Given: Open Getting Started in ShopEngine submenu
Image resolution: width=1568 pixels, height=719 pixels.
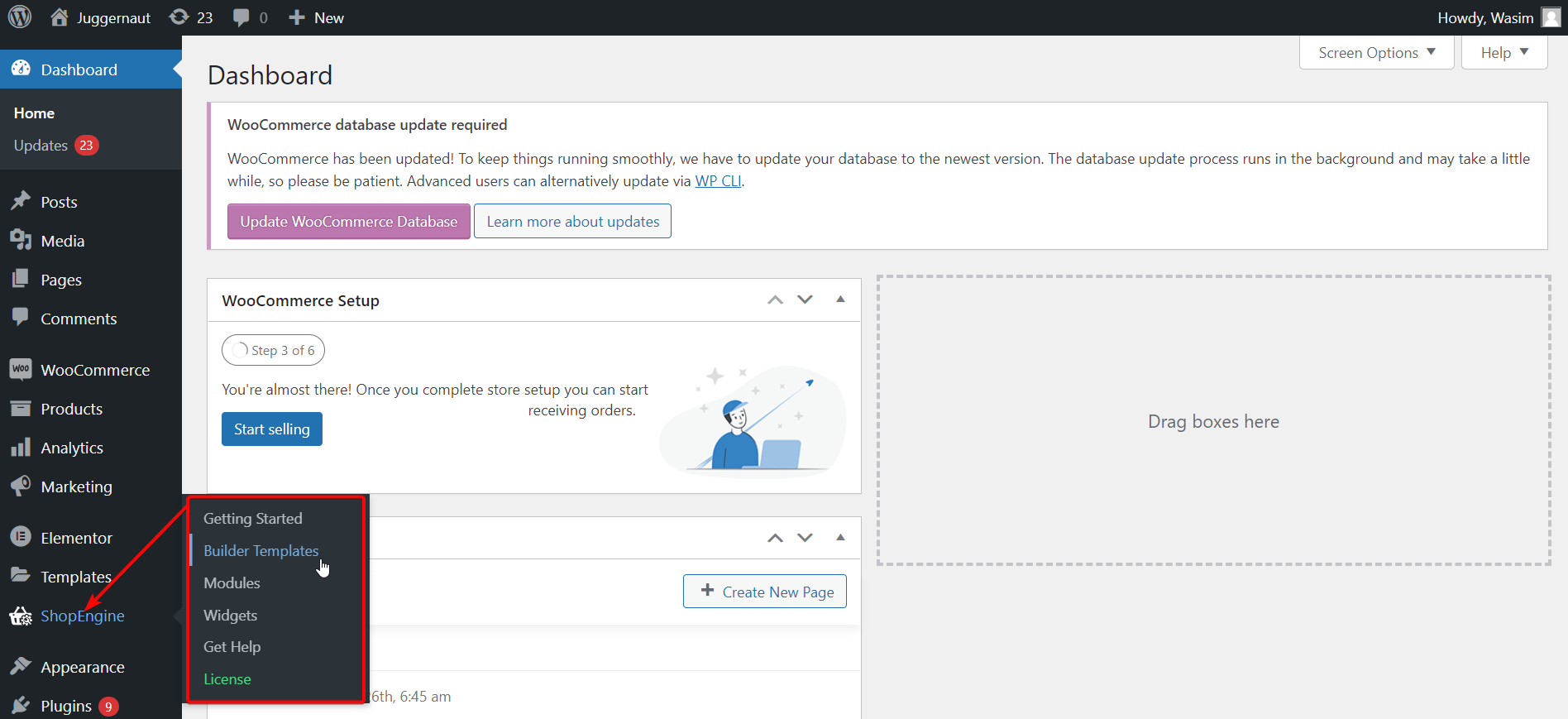Looking at the screenshot, I should tap(253, 518).
